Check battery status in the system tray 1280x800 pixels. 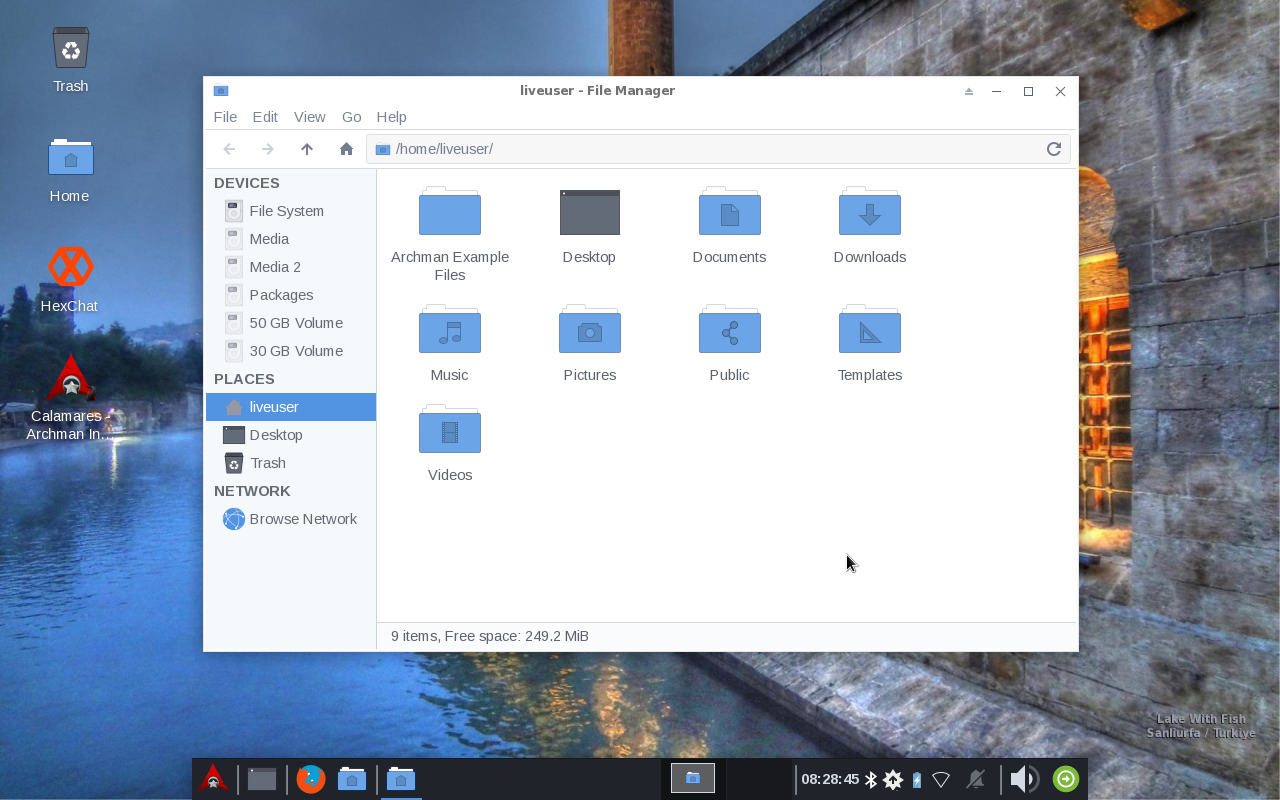916,778
